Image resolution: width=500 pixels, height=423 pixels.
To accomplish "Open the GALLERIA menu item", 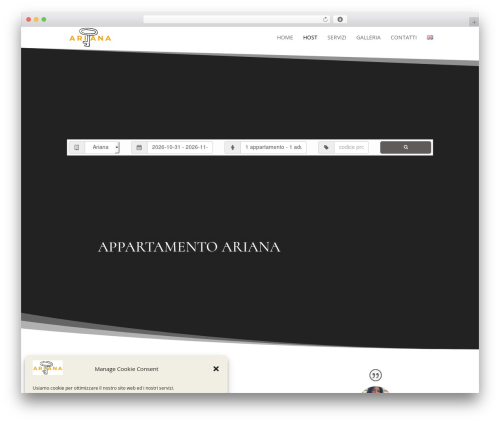I will 368,38.
